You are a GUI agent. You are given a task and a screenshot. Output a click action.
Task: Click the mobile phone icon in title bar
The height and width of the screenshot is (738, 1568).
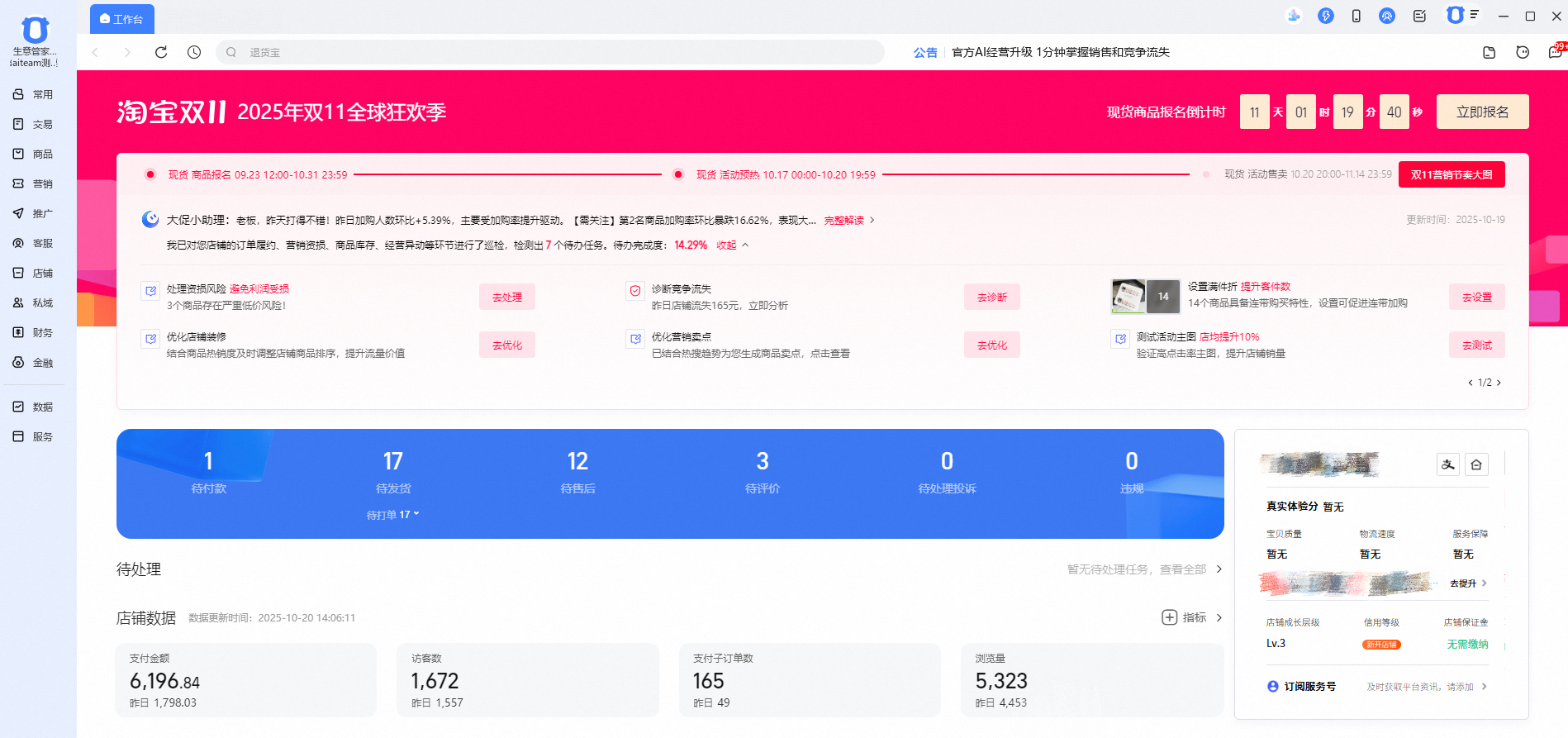(x=1357, y=16)
